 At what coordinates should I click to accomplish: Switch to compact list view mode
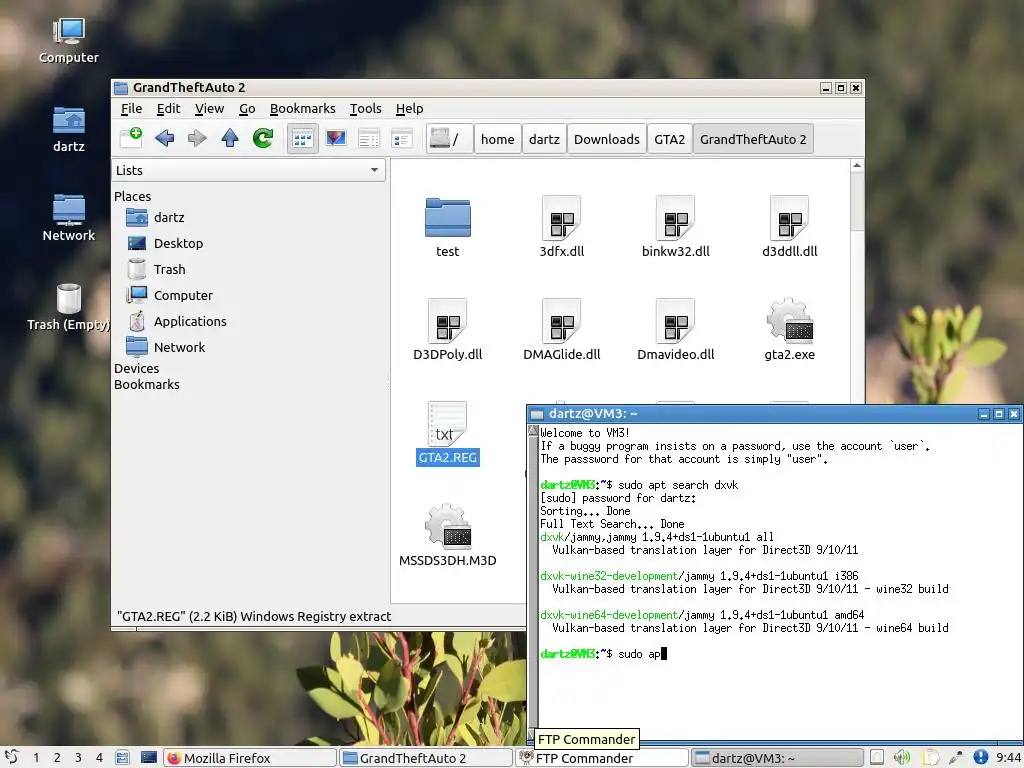[x=368, y=138]
